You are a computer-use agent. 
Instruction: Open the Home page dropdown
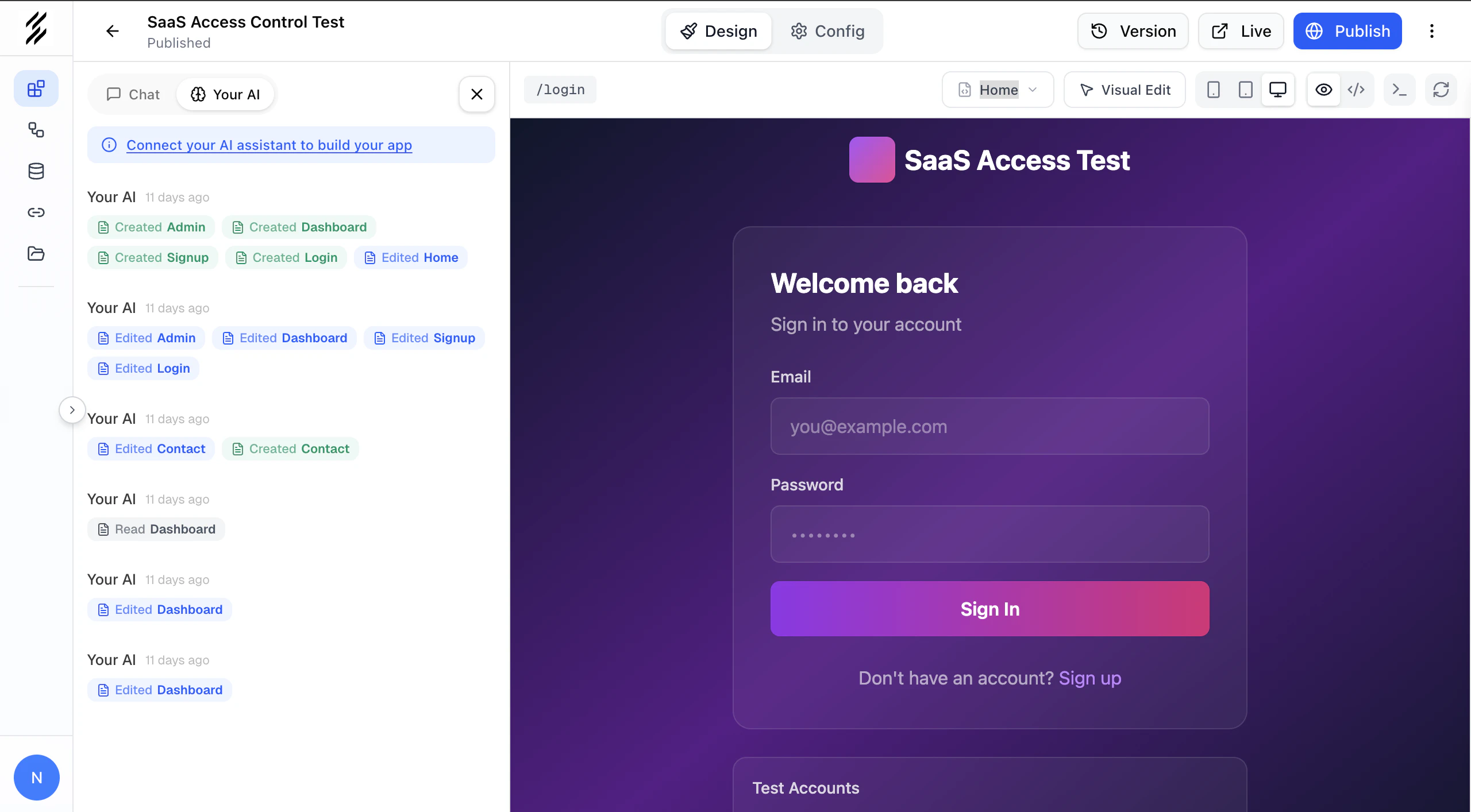click(x=998, y=90)
